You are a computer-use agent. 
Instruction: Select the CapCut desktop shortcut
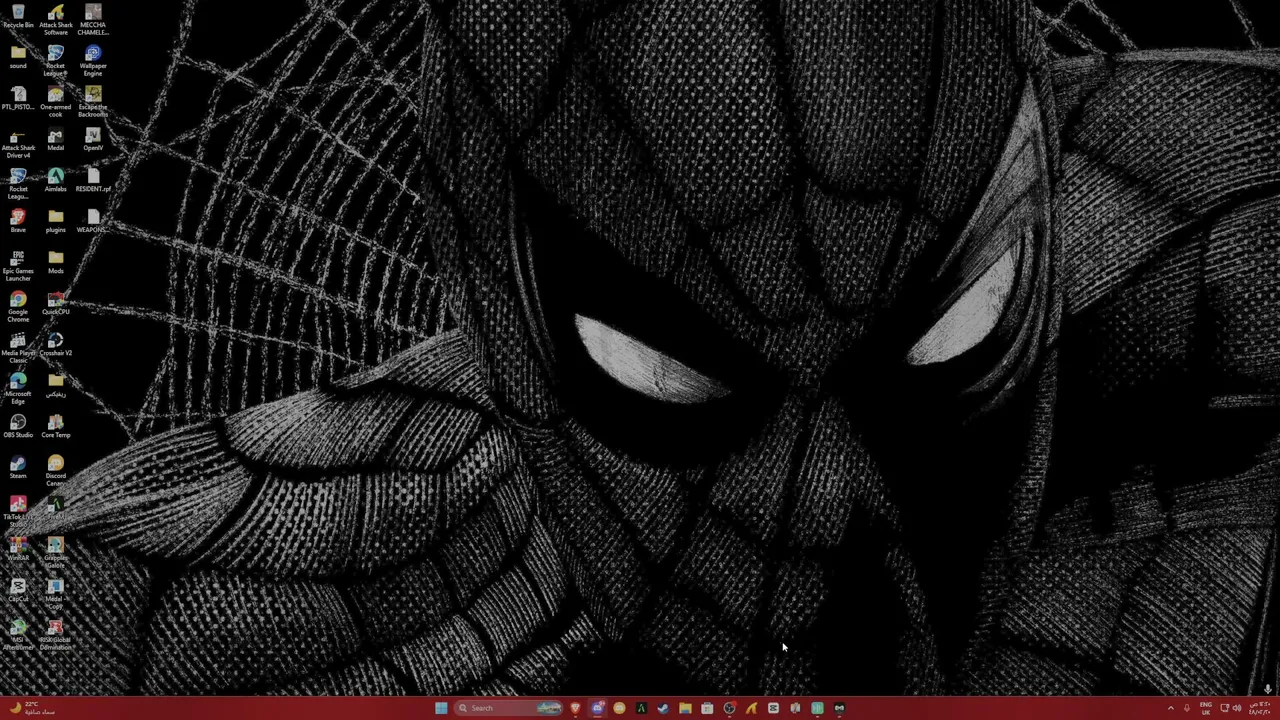coord(18,590)
